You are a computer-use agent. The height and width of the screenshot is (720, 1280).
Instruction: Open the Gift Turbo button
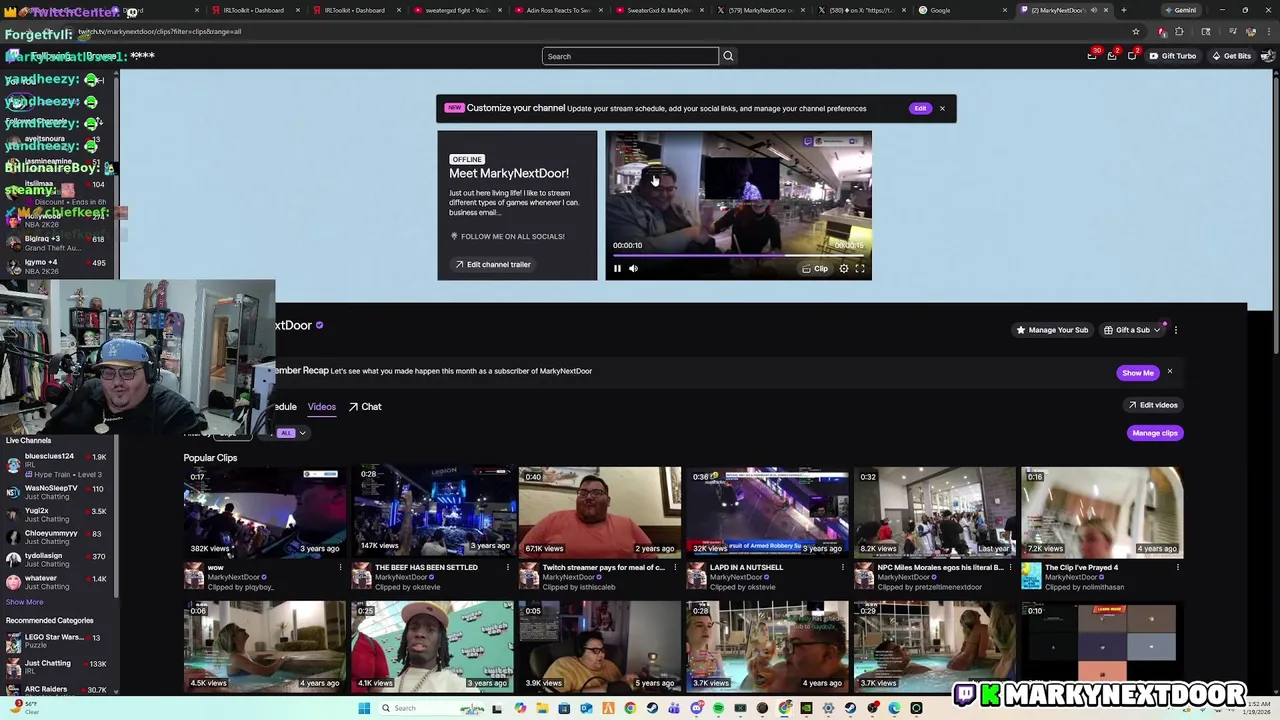pyautogui.click(x=1172, y=56)
